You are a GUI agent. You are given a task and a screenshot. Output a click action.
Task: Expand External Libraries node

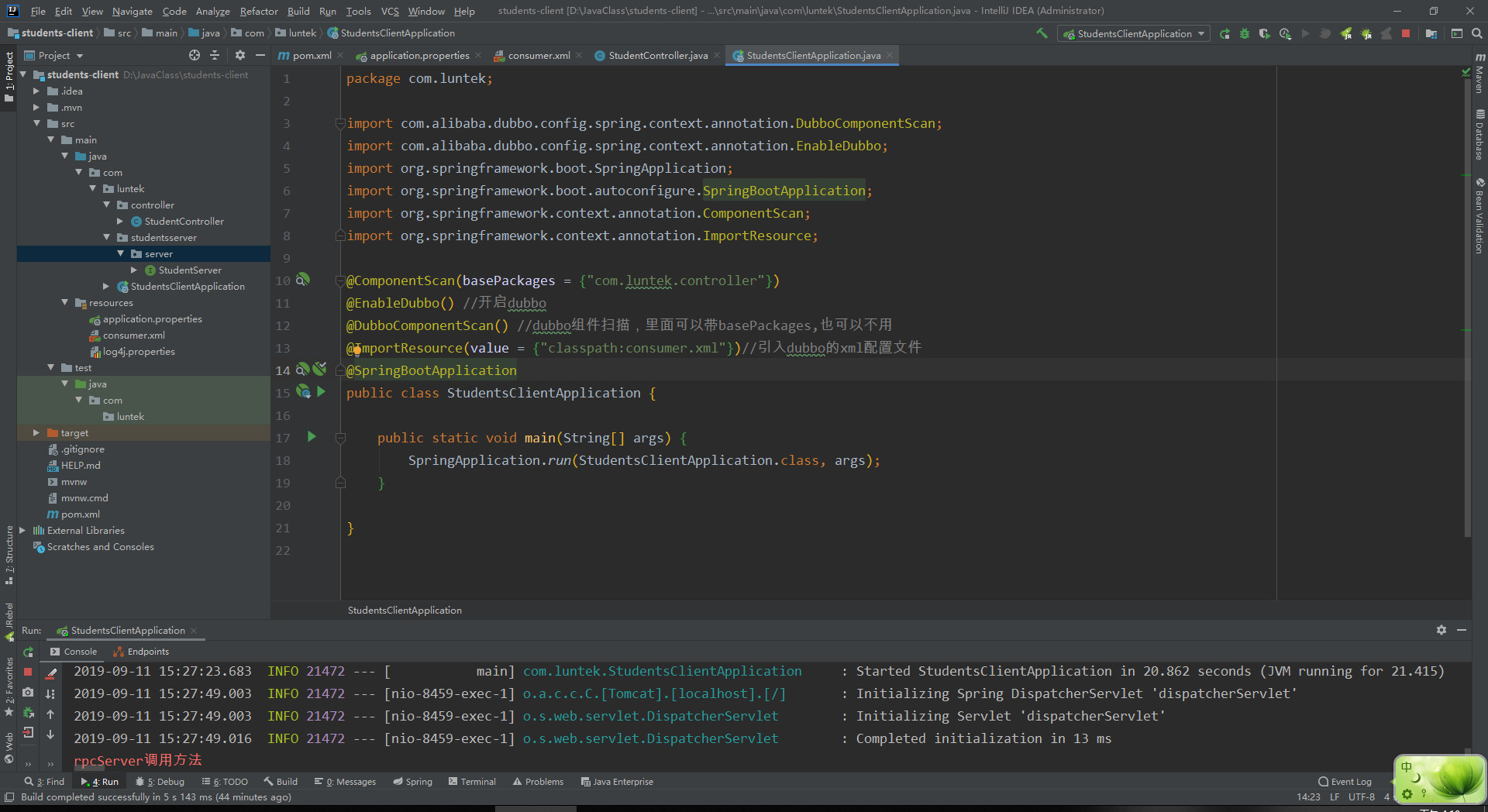coord(22,530)
